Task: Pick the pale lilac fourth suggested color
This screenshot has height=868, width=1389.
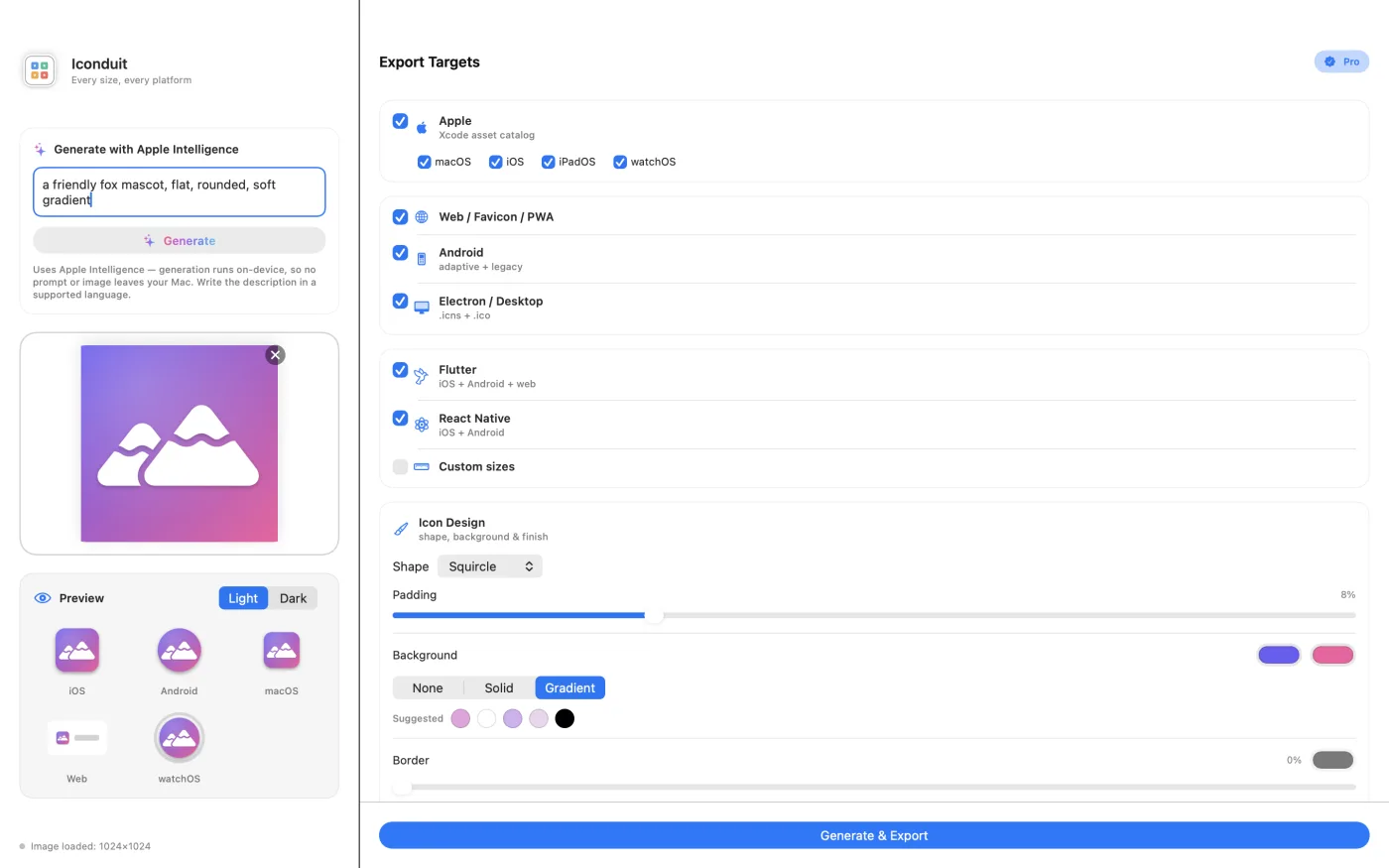Action: click(539, 718)
